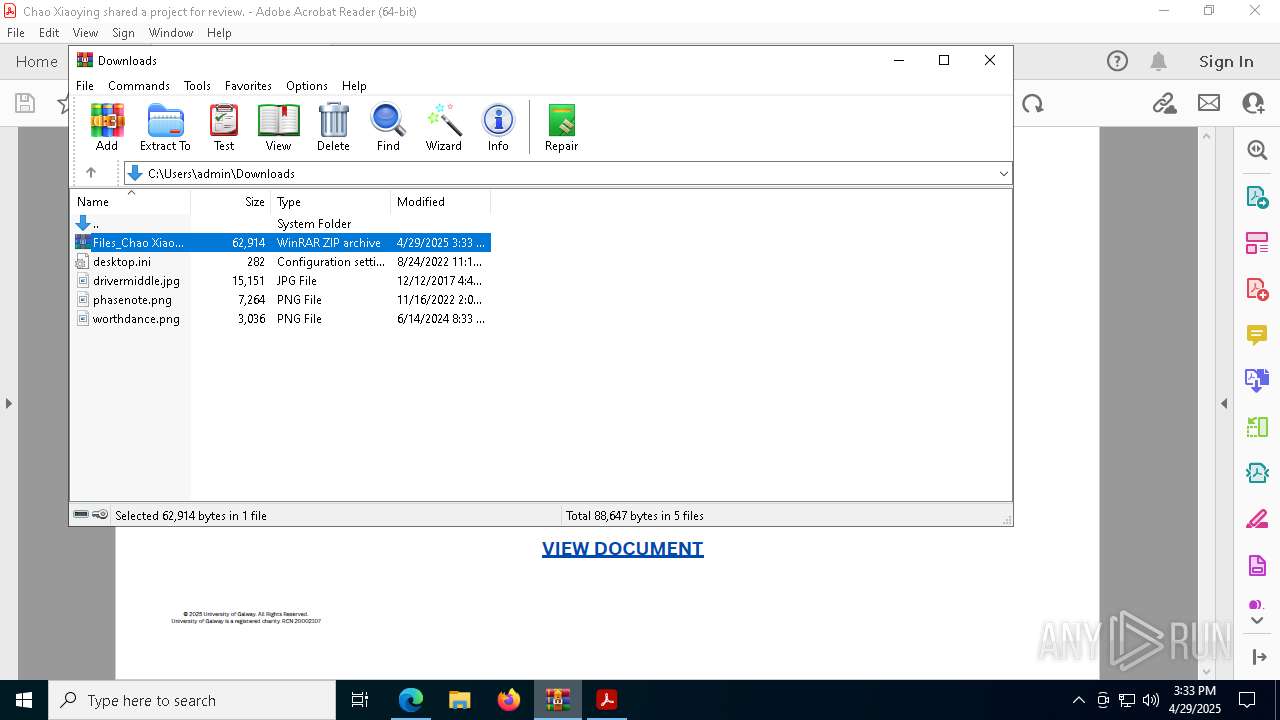Viewport: 1280px width, 720px height.
Task: Open WinRAR Options menu
Action: [x=307, y=86]
